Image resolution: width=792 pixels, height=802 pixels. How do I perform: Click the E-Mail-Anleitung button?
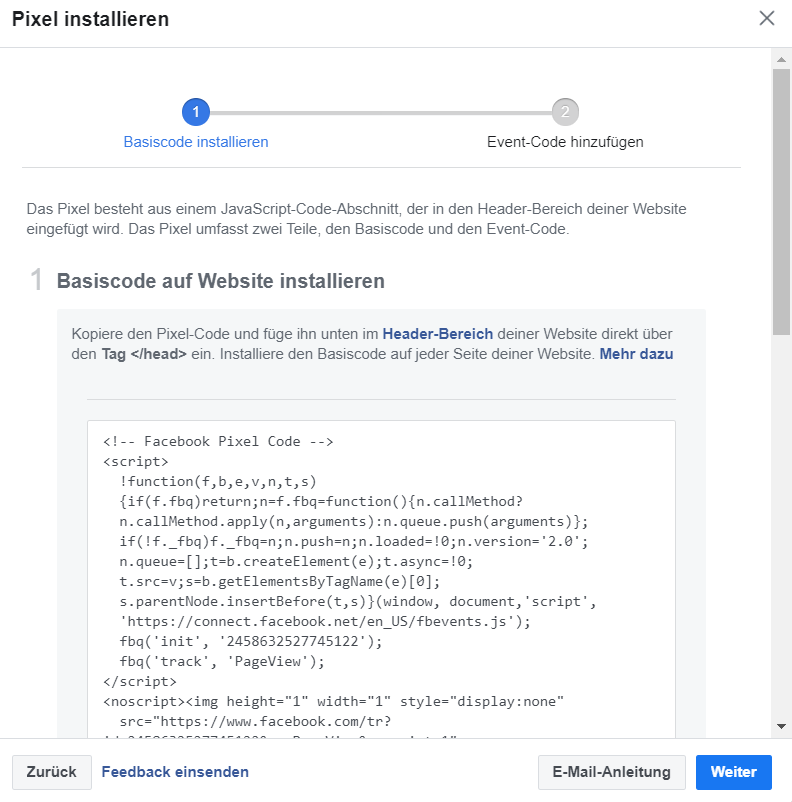pos(611,772)
